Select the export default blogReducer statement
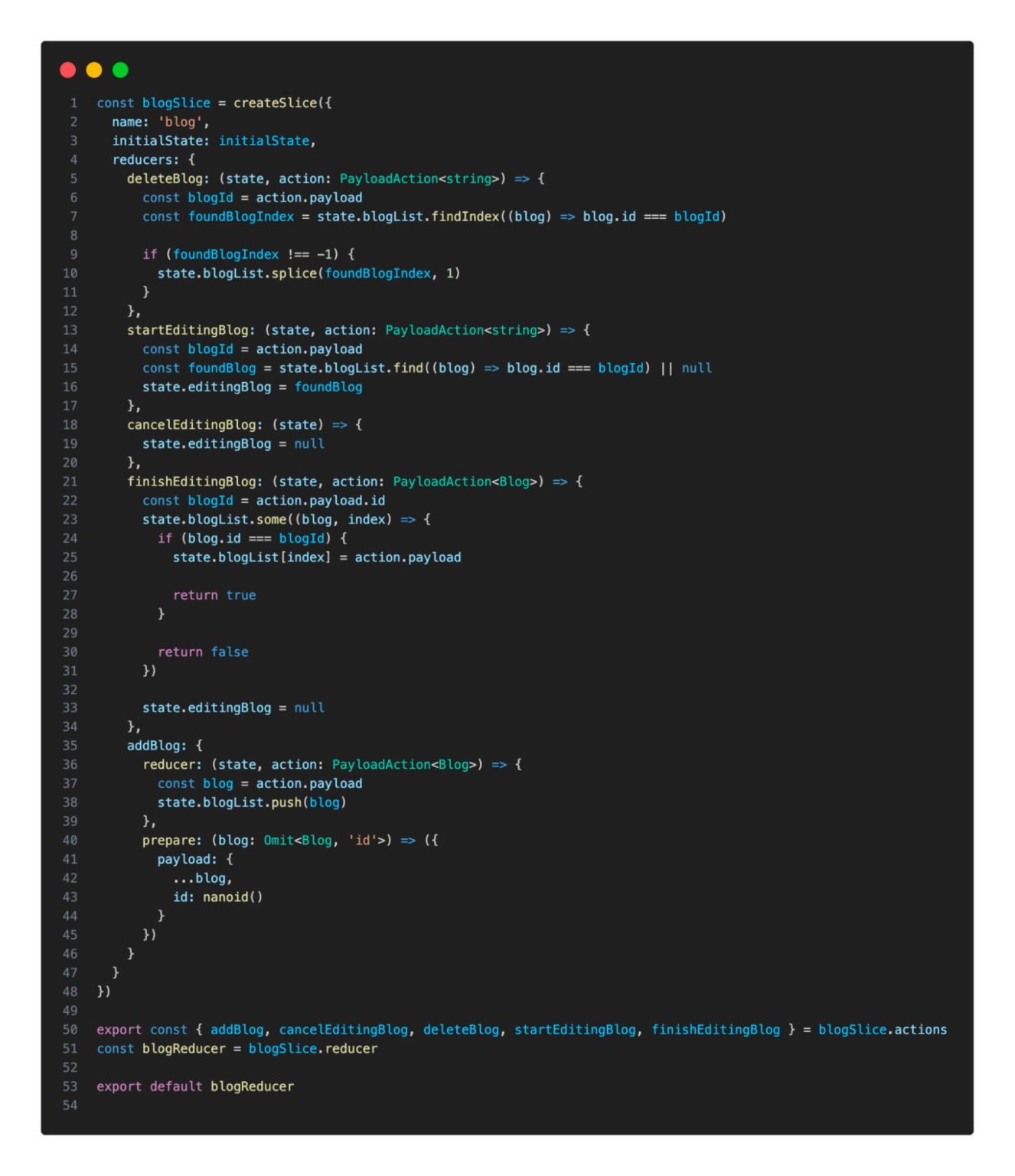The image size is (1015, 1176). click(195, 1086)
